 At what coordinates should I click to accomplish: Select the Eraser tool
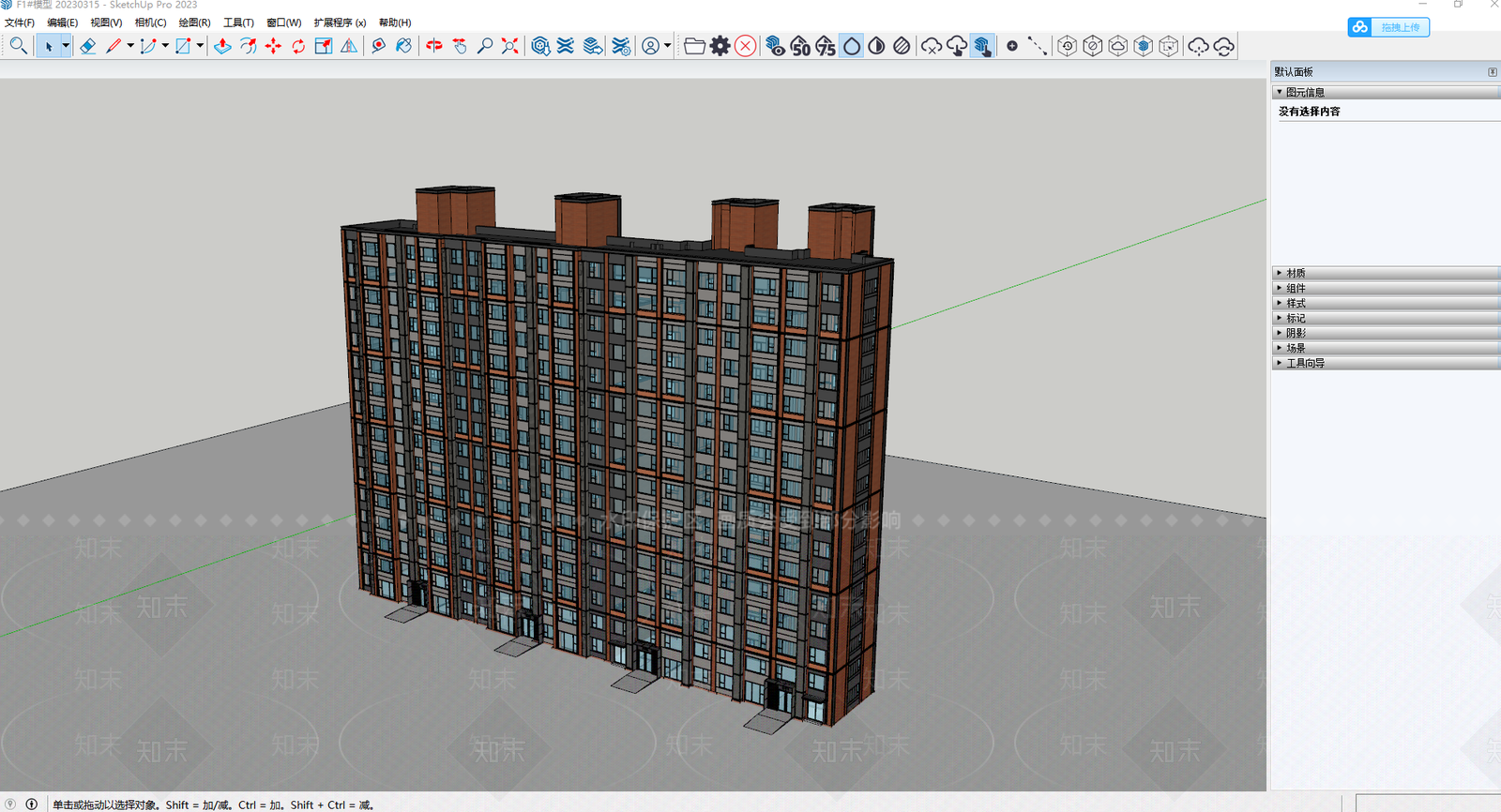87,46
